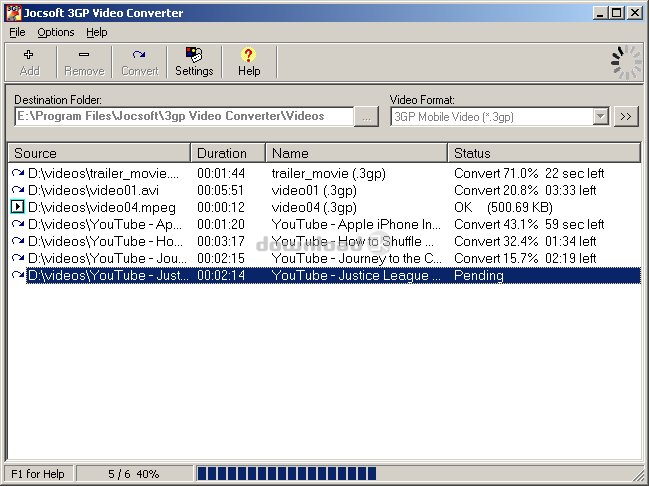649x486 pixels.
Task: Click the convert icon next to video01.avi
Action: tap(17, 190)
